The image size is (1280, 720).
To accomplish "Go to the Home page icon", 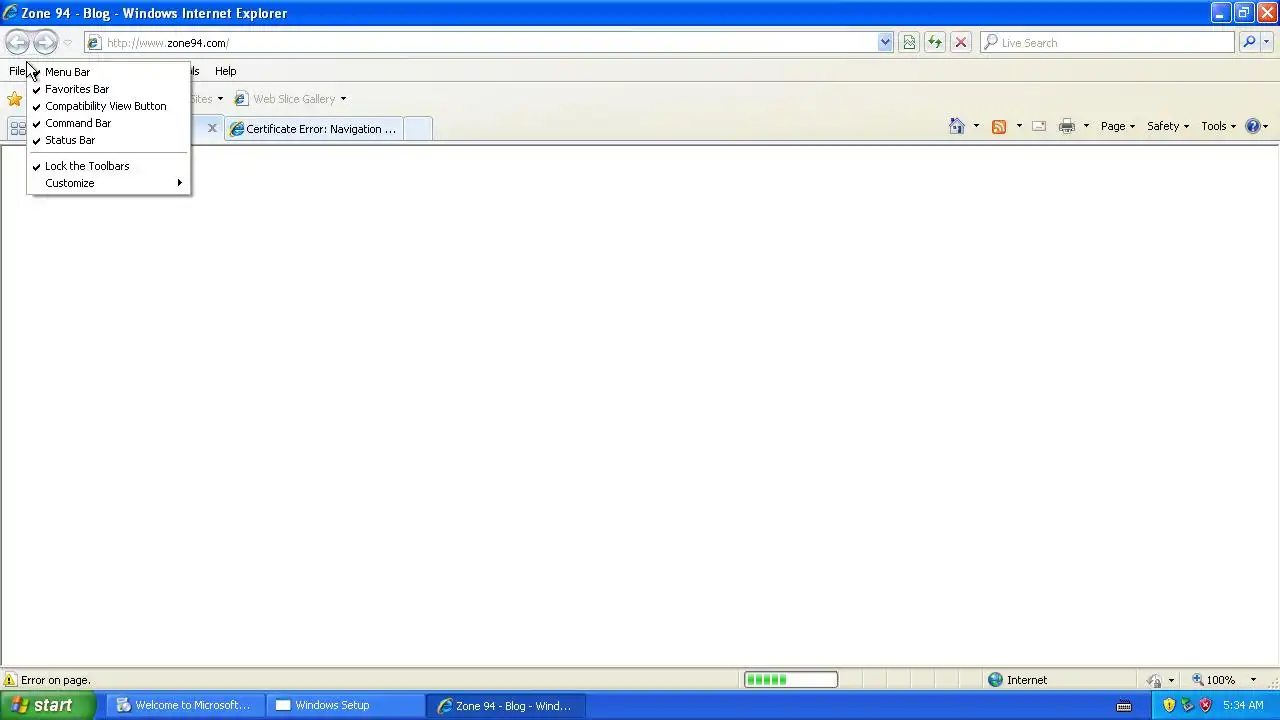I will 957,126.
